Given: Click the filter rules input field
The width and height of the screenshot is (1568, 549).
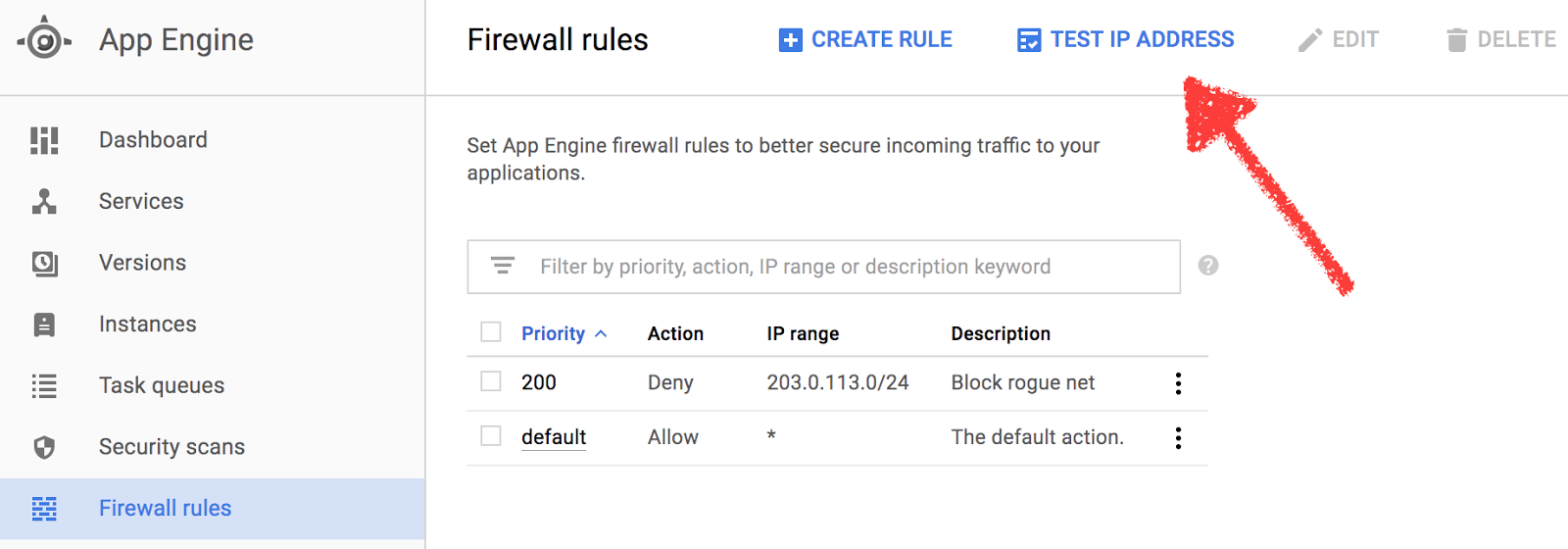Looking at the screenshot, I should tap(823, 267).
